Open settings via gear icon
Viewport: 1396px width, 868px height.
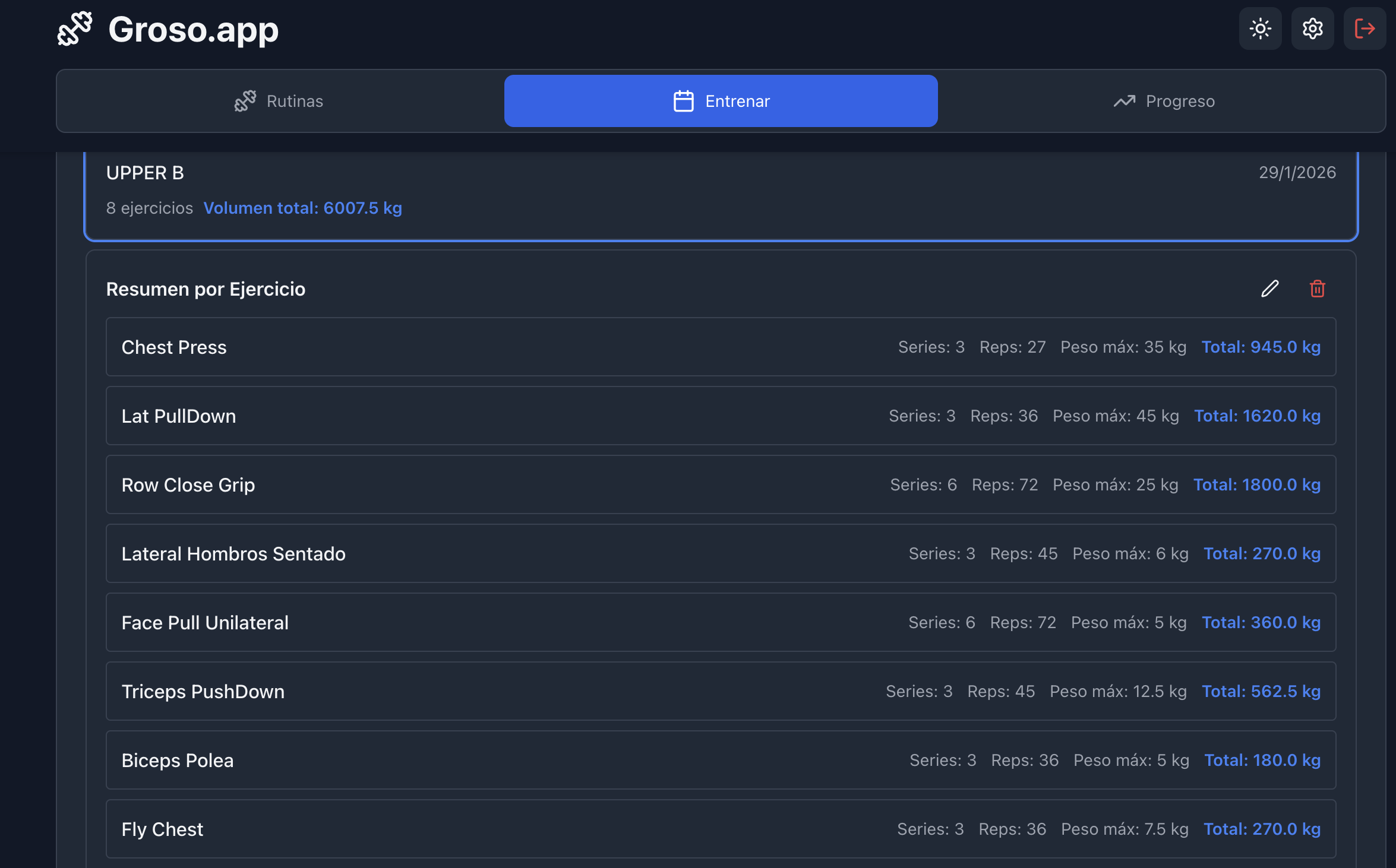(x=1312, y=28)
